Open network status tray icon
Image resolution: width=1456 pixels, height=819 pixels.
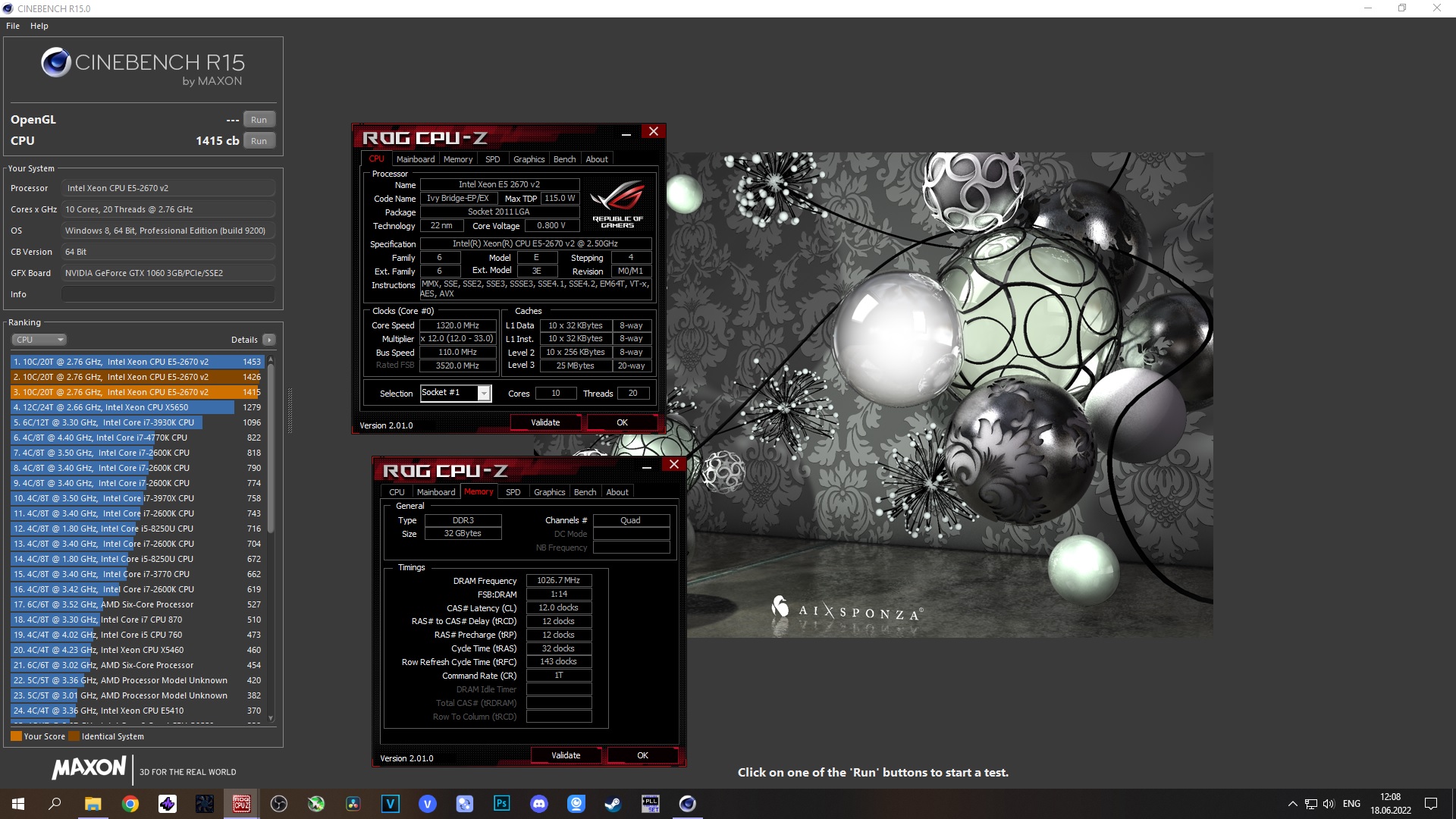(x=1310, y=804)
